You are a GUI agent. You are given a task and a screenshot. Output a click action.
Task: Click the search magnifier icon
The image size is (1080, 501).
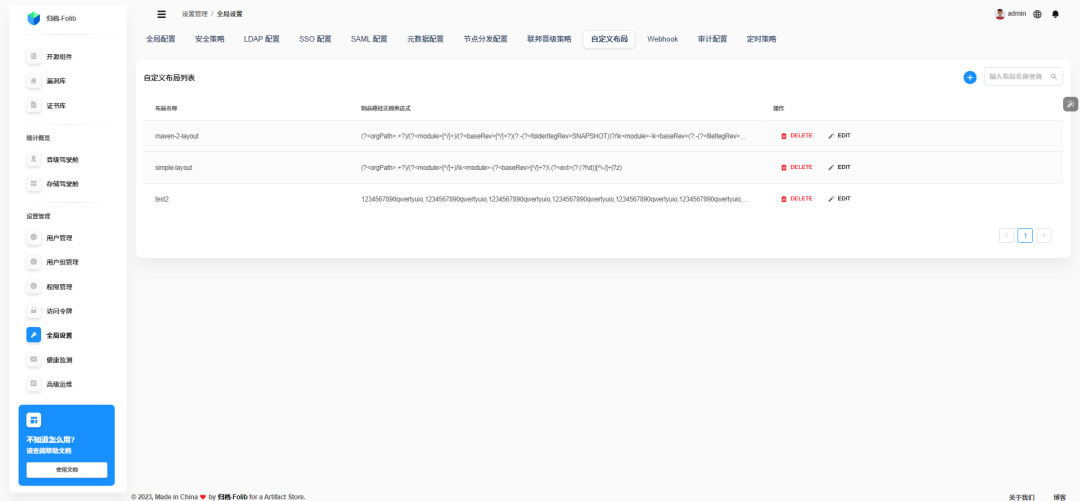click(x=1053, y=77)
